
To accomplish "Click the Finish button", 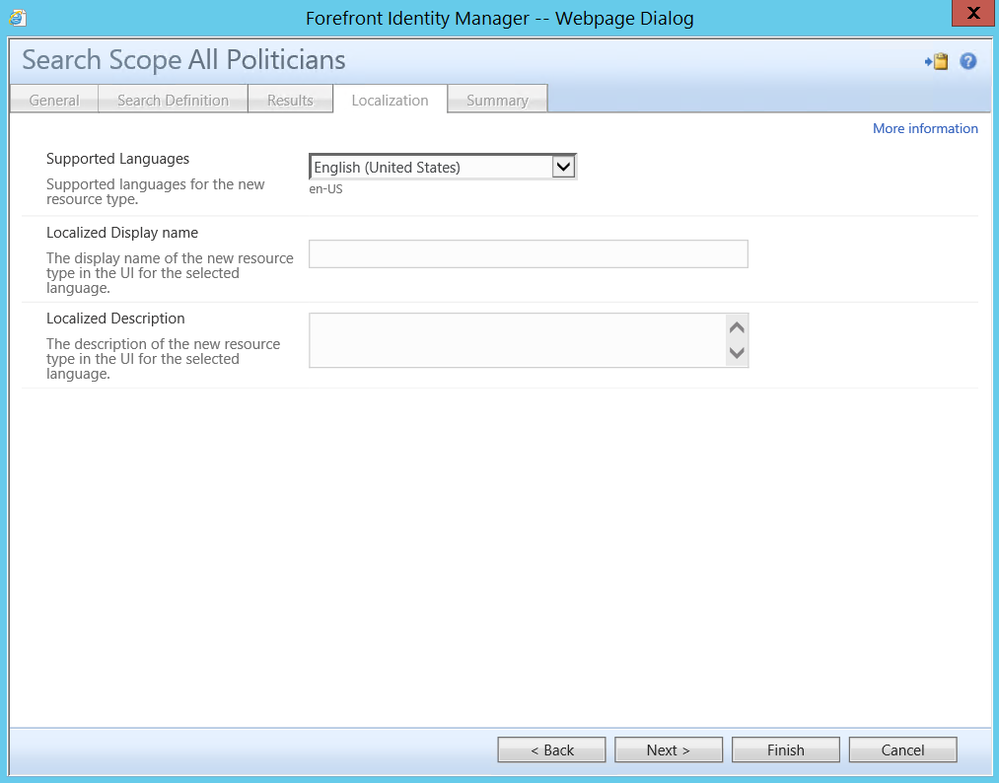I will (786, 750).
